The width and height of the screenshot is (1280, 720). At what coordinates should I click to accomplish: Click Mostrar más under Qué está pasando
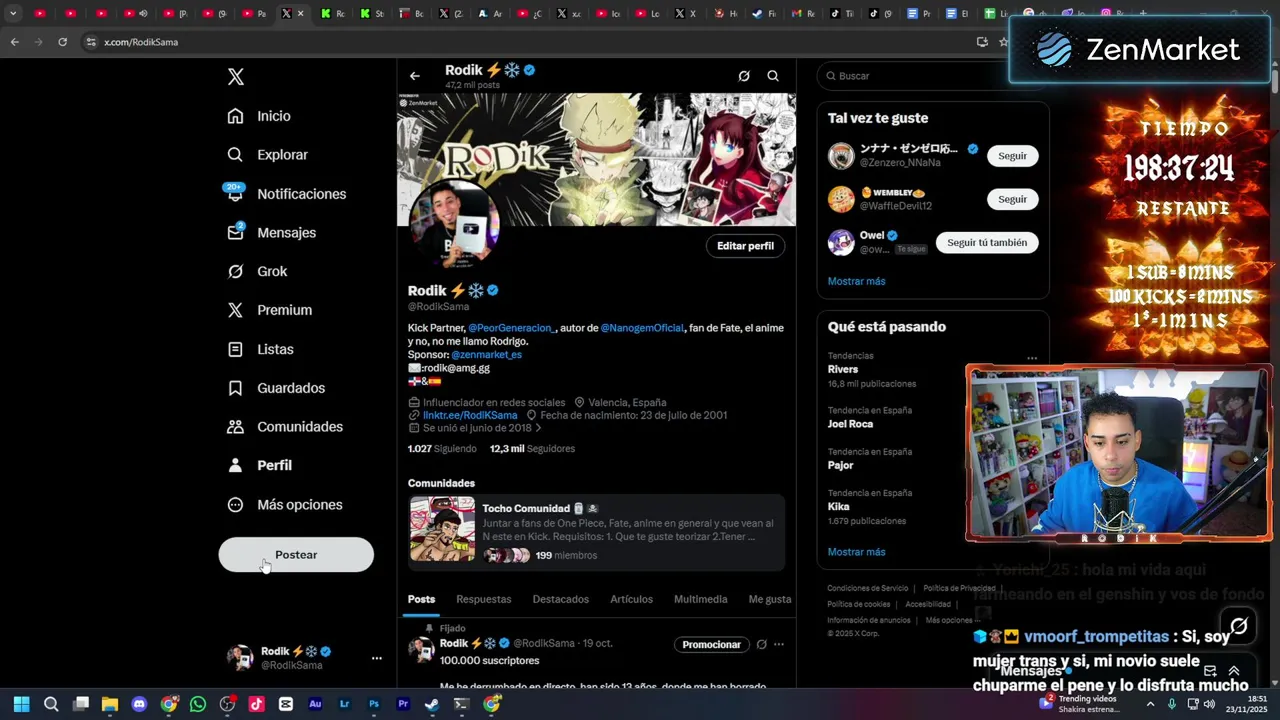click(x=856, y=552)
